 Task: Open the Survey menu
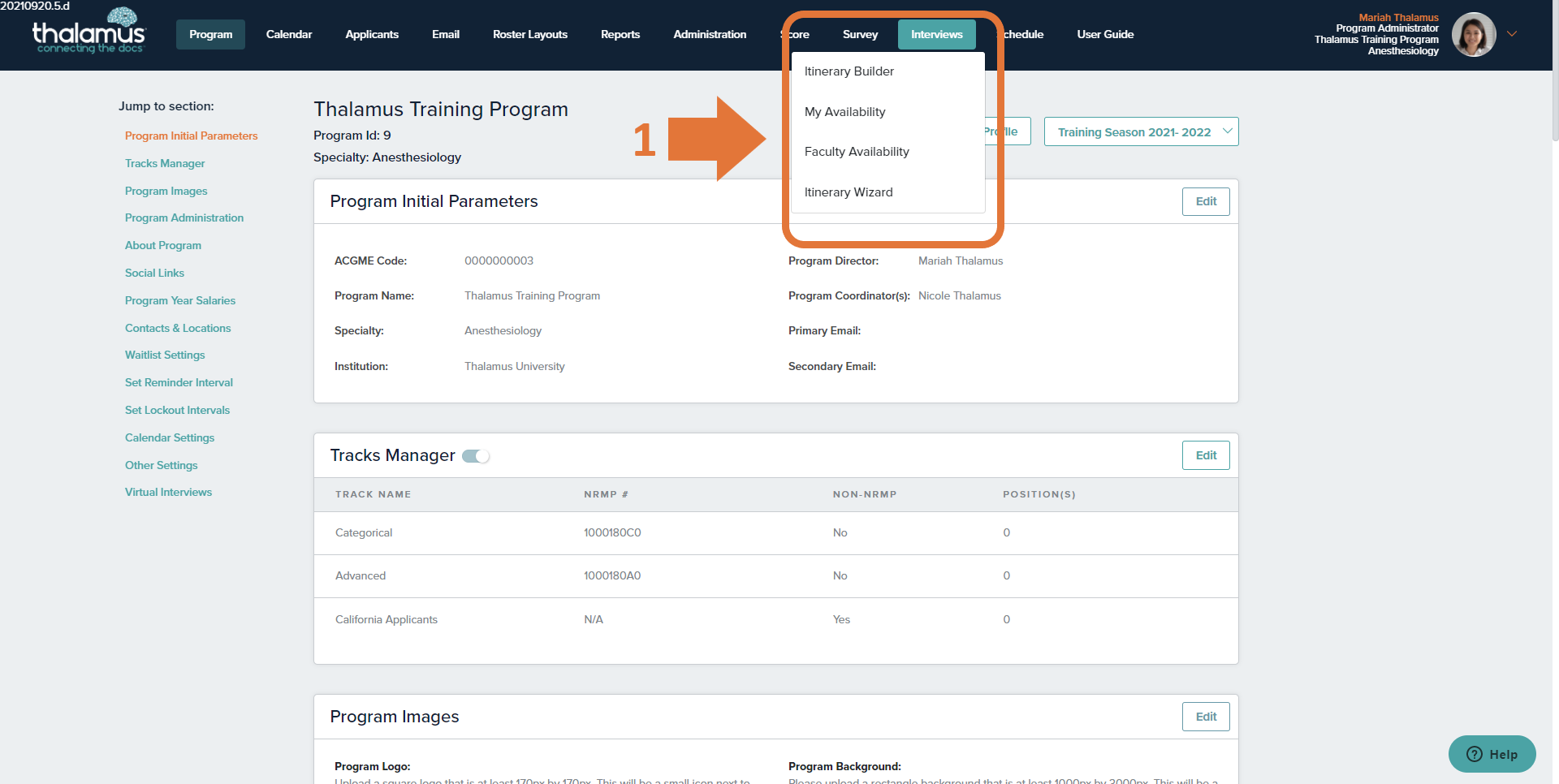pyautogui.click(x=860, y=34)
